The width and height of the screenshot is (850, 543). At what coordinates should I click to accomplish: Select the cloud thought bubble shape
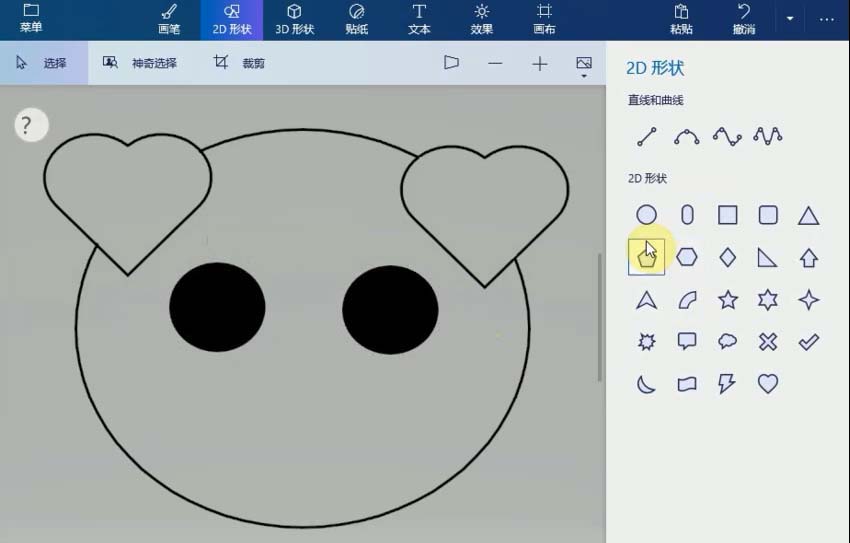point(727,341)
